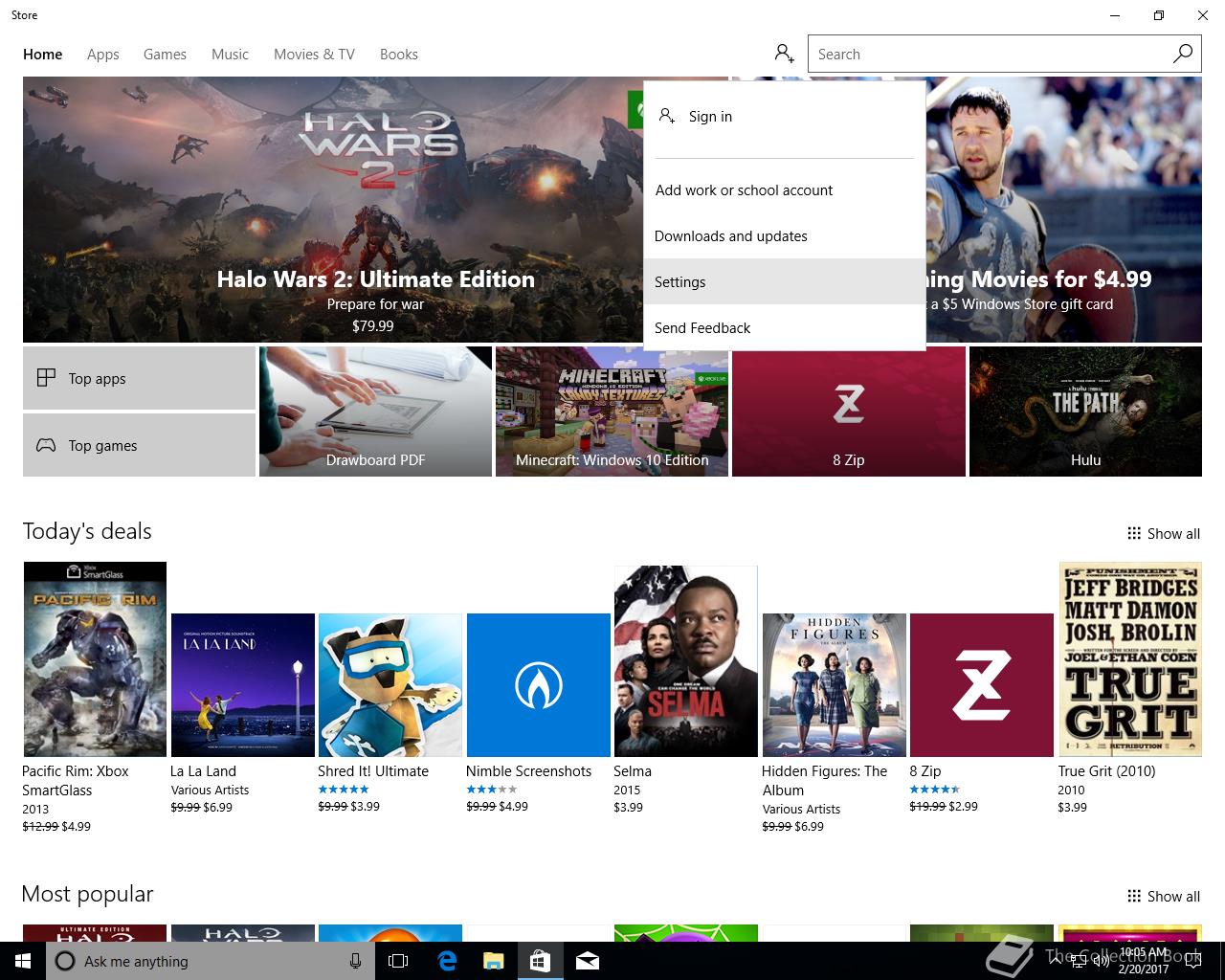The height and width of the screenshot is (980, 1225).
Task: Click the grid icon beside Most popular Show all
Action: 1134,896
